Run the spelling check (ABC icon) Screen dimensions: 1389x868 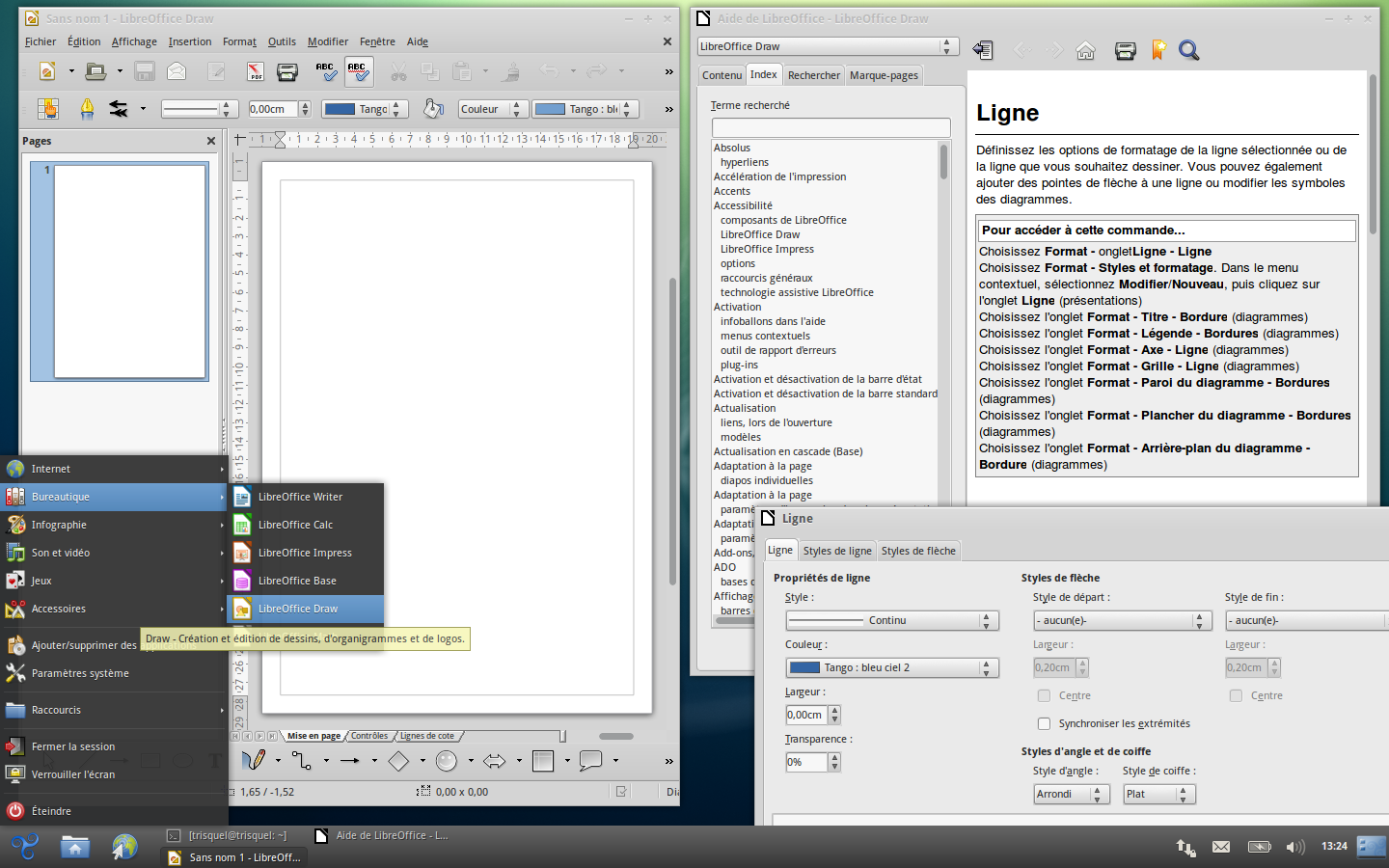click(325, 70)
